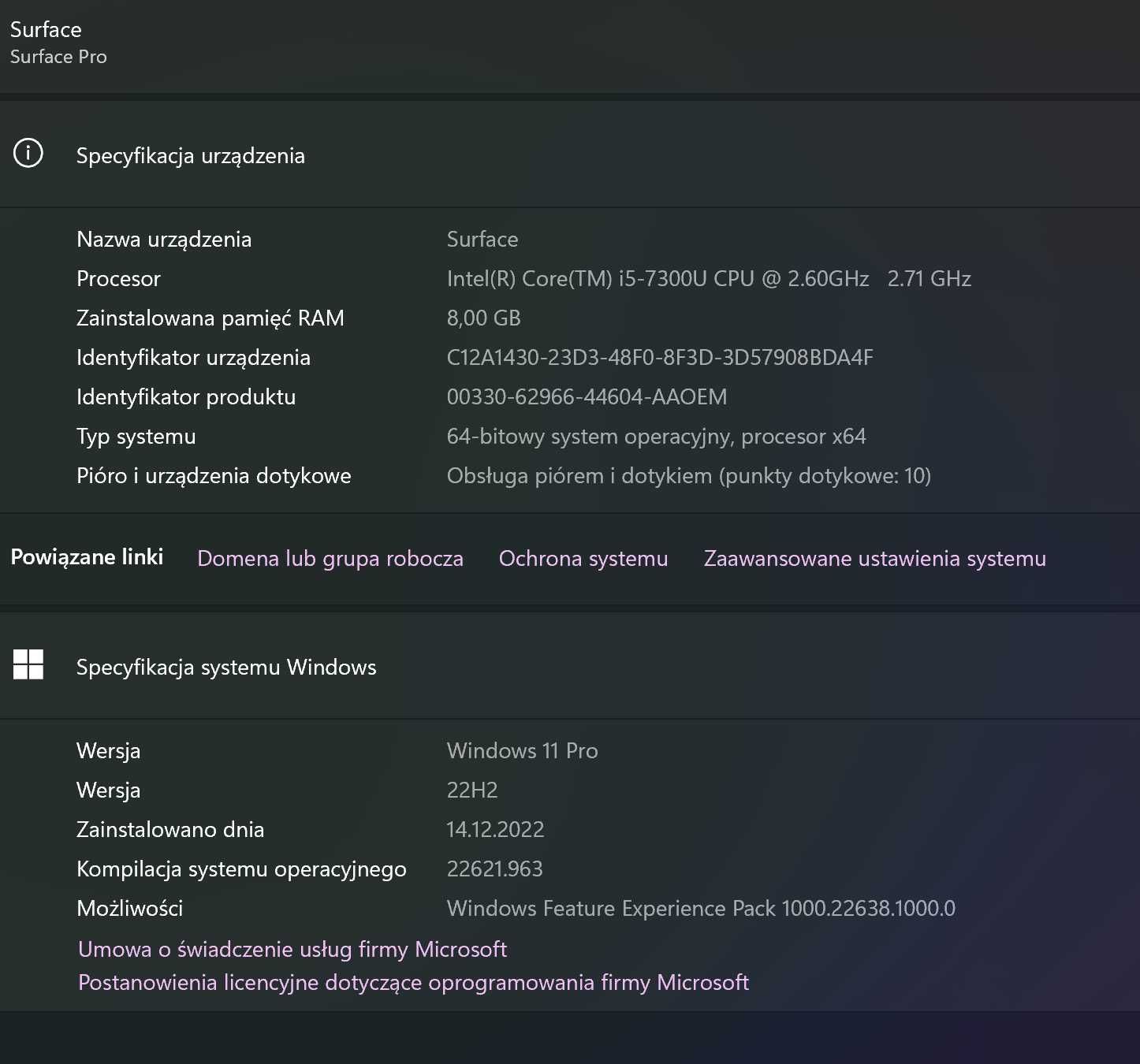
Task: Select the Windows Feature Experience Pack value
Action: click(x=701, y=908)
